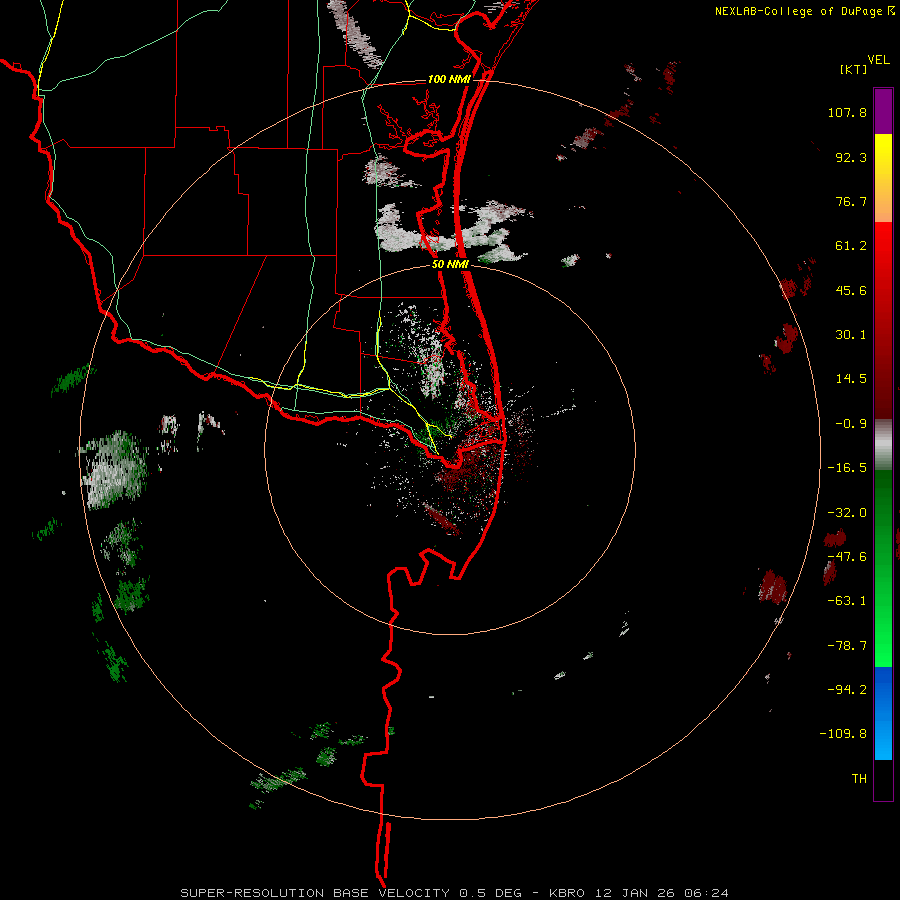Click the TH legend label
The width and height of the screenshot is (900, 900).
click(x=859, y=778)
